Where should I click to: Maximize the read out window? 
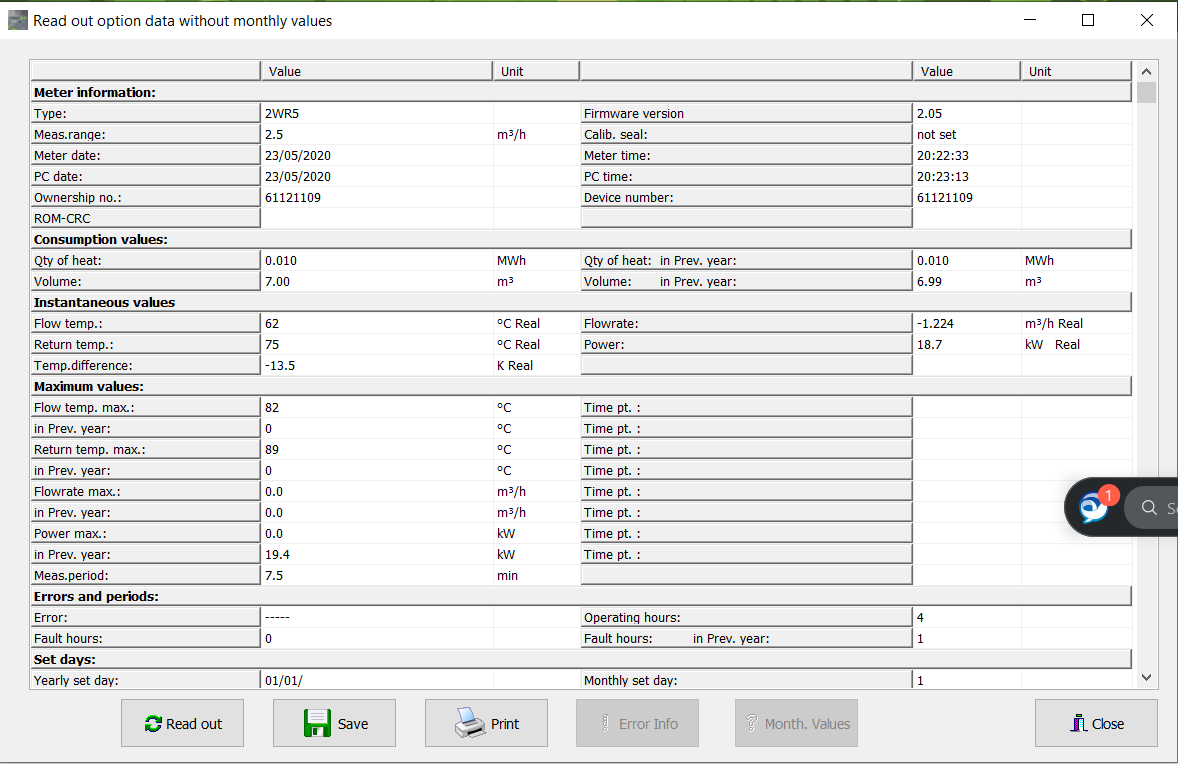point(1088,20)
